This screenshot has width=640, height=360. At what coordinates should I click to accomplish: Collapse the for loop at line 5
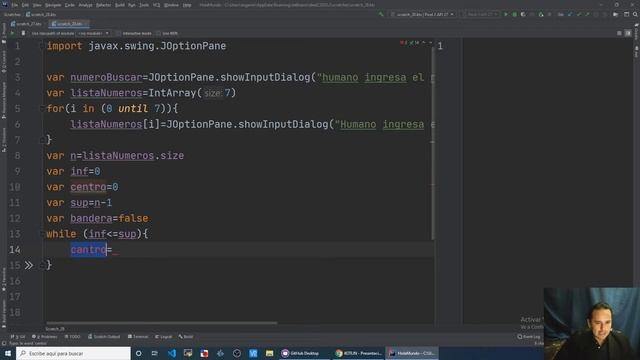coord(42,109)
